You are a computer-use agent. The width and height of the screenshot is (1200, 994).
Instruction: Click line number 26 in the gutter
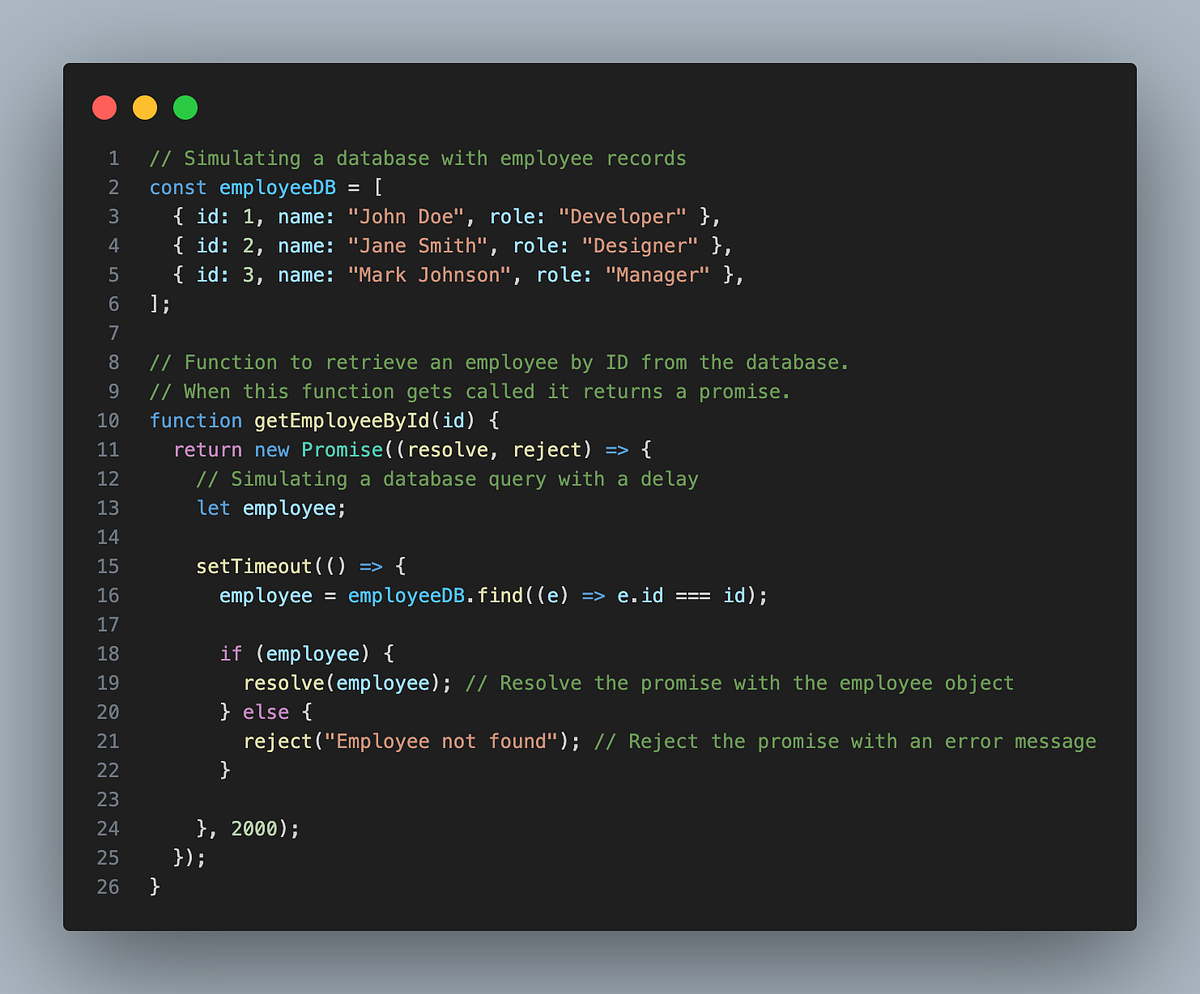tap(108, 886)
